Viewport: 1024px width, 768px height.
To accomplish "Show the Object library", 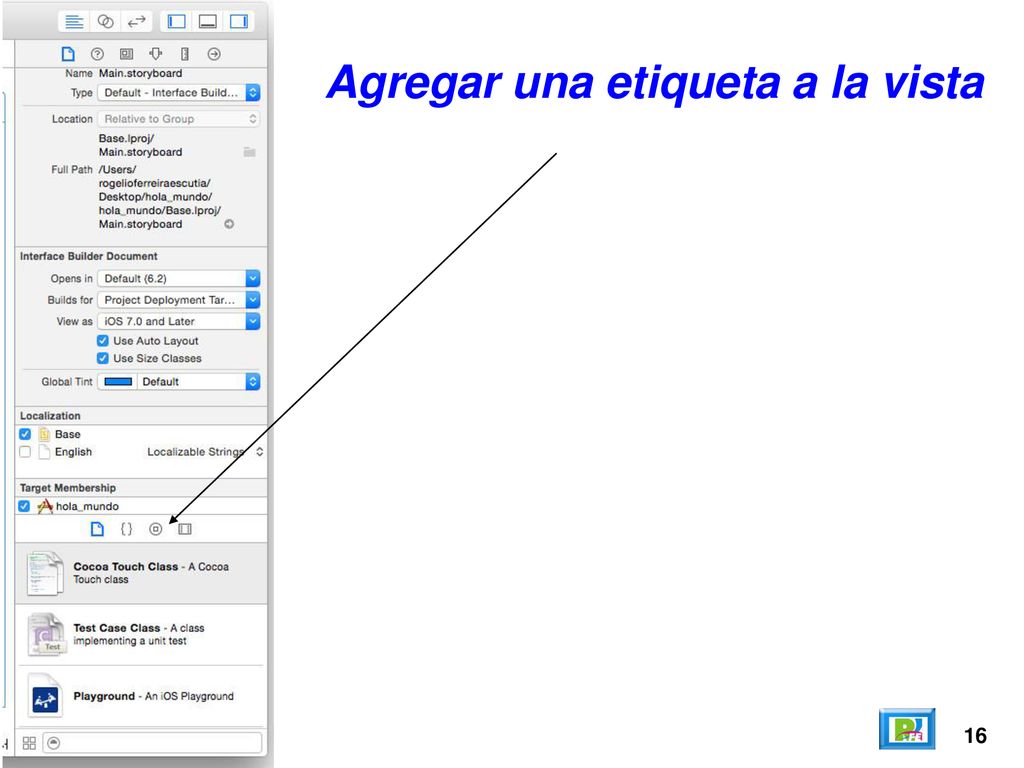I will [x=155, y=529].
